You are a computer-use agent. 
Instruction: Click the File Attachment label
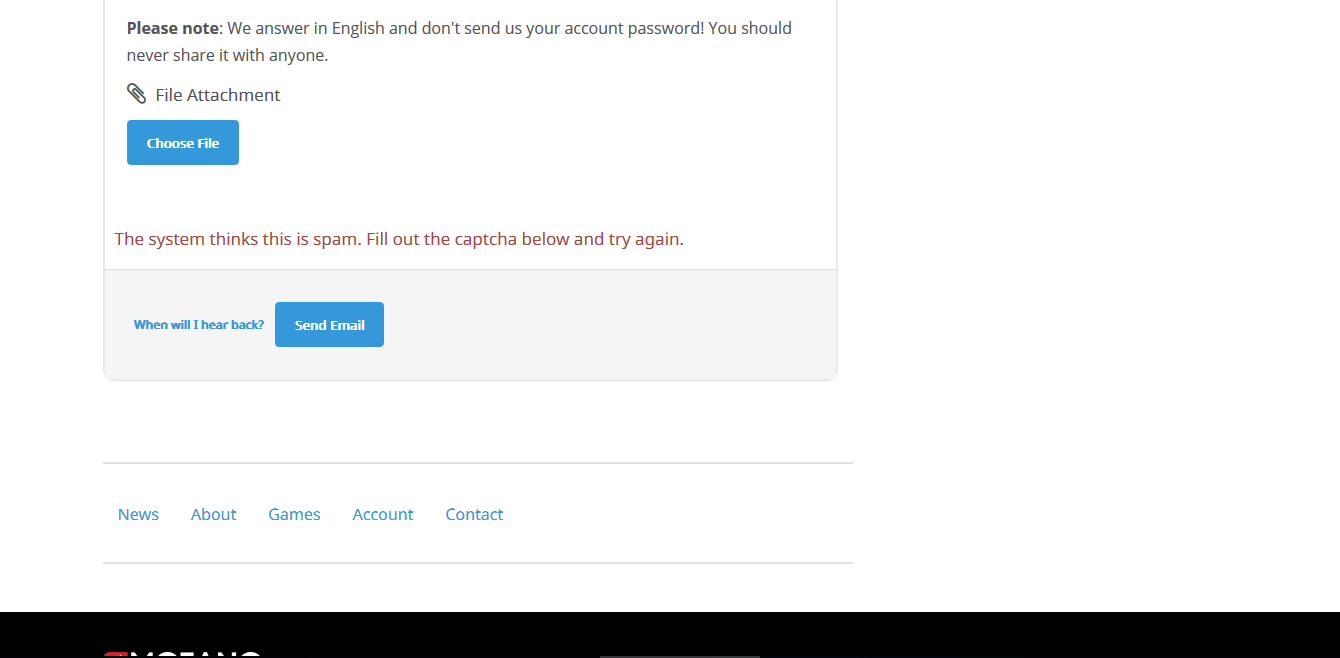click(217, 95)
